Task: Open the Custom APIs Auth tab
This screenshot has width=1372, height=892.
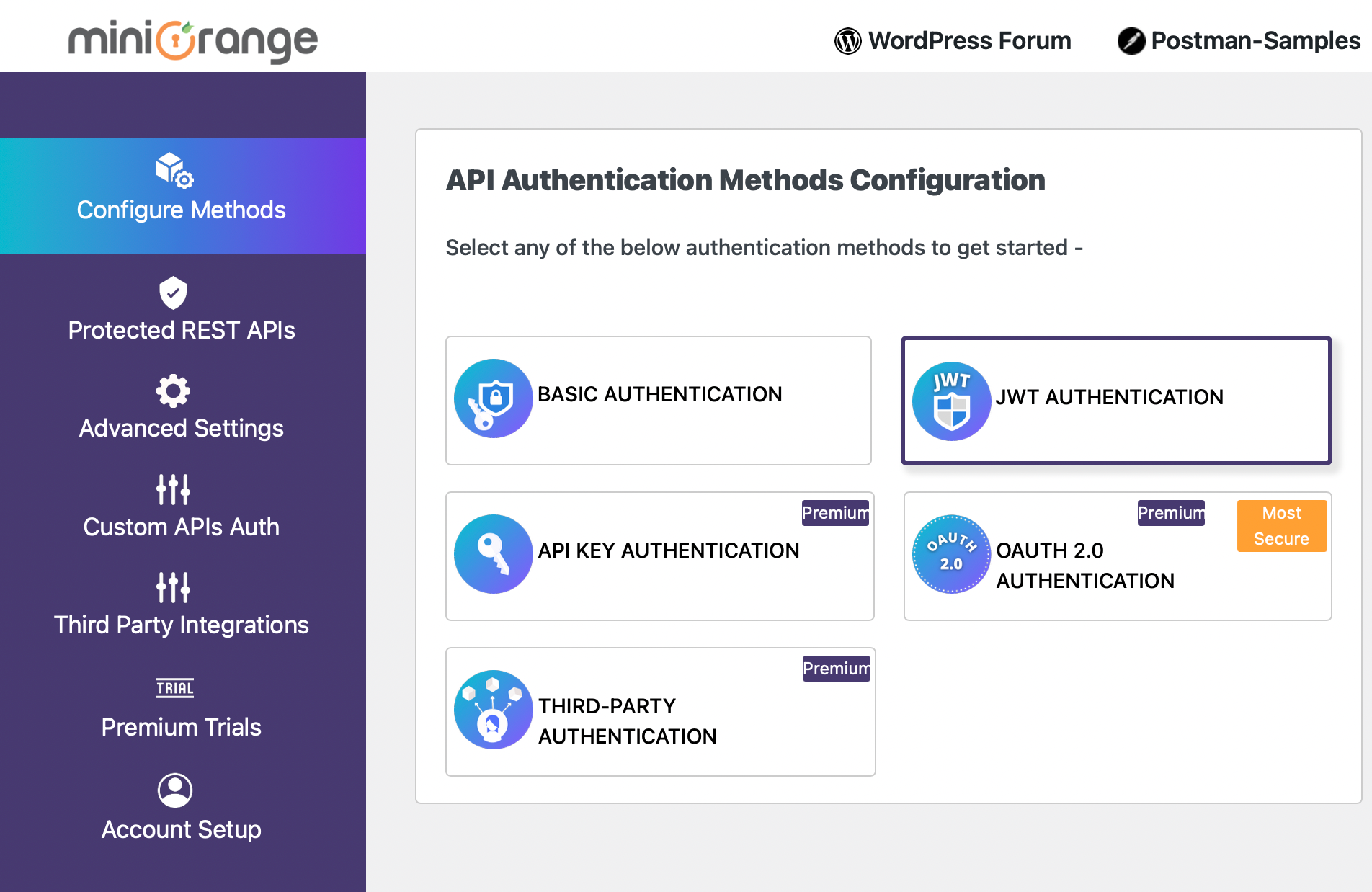Action: (182, 506)
